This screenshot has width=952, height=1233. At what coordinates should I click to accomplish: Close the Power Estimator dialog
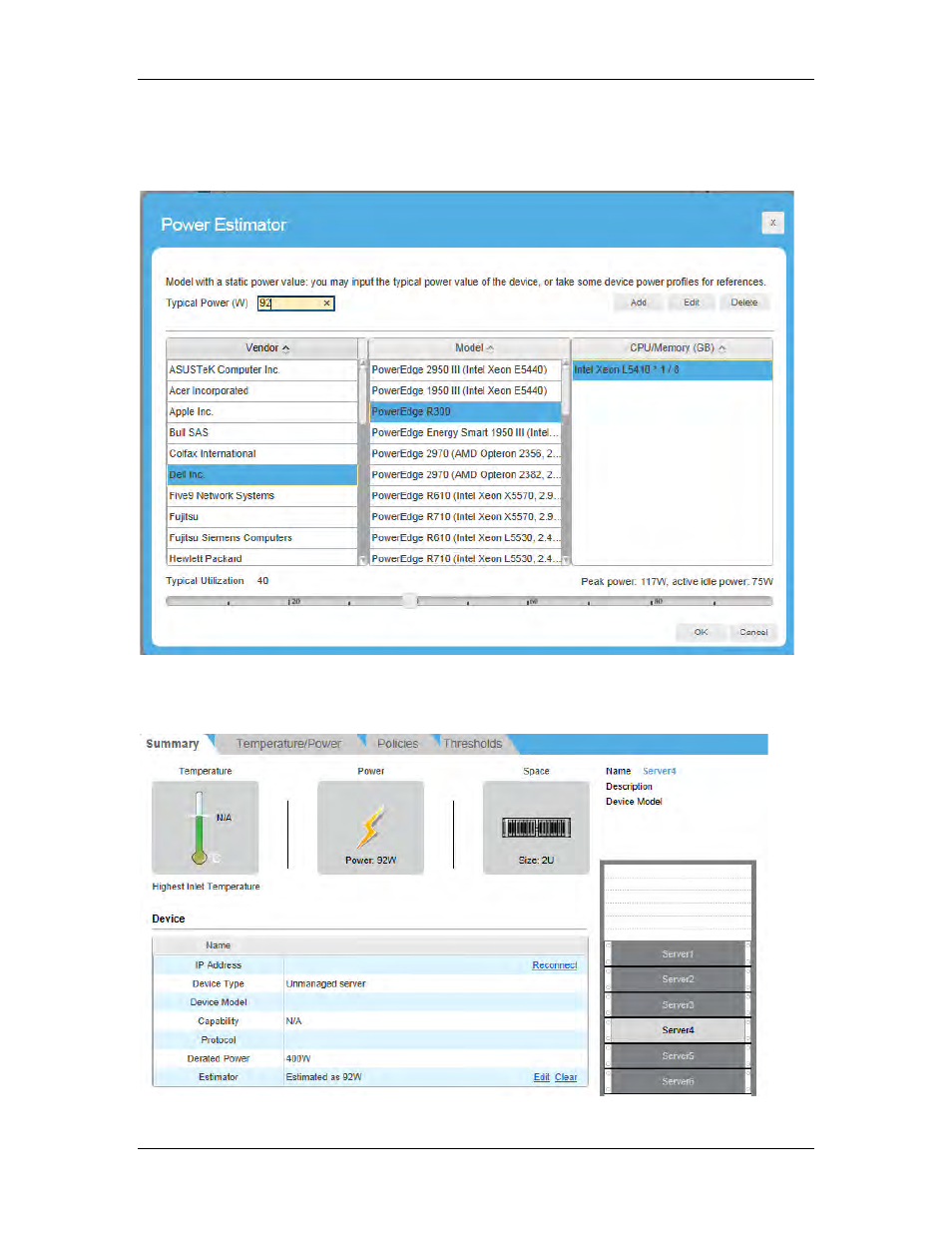772,223
